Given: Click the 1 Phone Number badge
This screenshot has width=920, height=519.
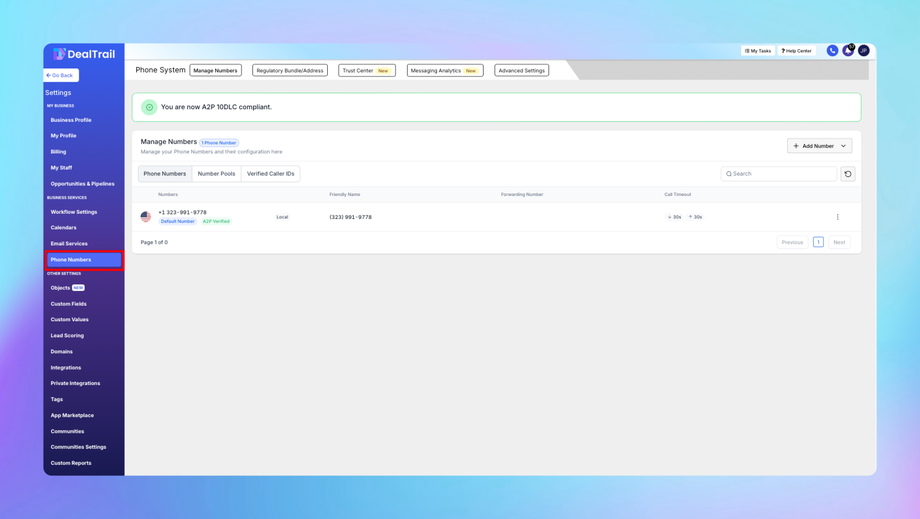Looking at the screenshot, I should 219,143.
